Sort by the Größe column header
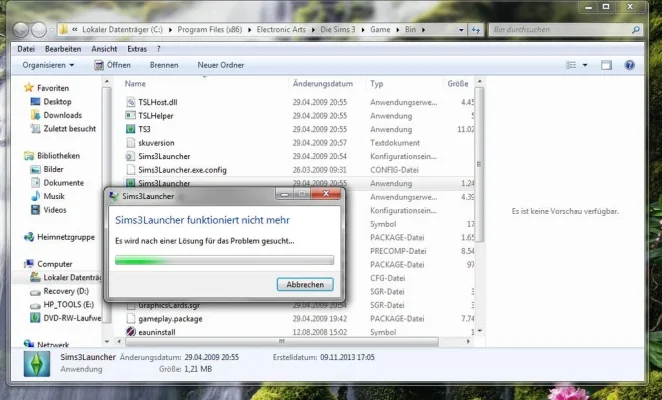Viewport: 662px width, 400px height. [x=458, y=84]
